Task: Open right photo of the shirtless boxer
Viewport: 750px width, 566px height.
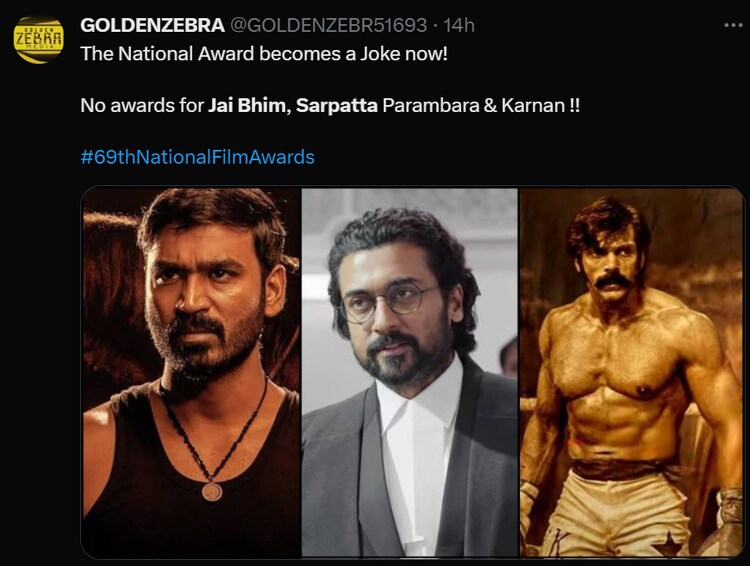Action: pos(632,370)
